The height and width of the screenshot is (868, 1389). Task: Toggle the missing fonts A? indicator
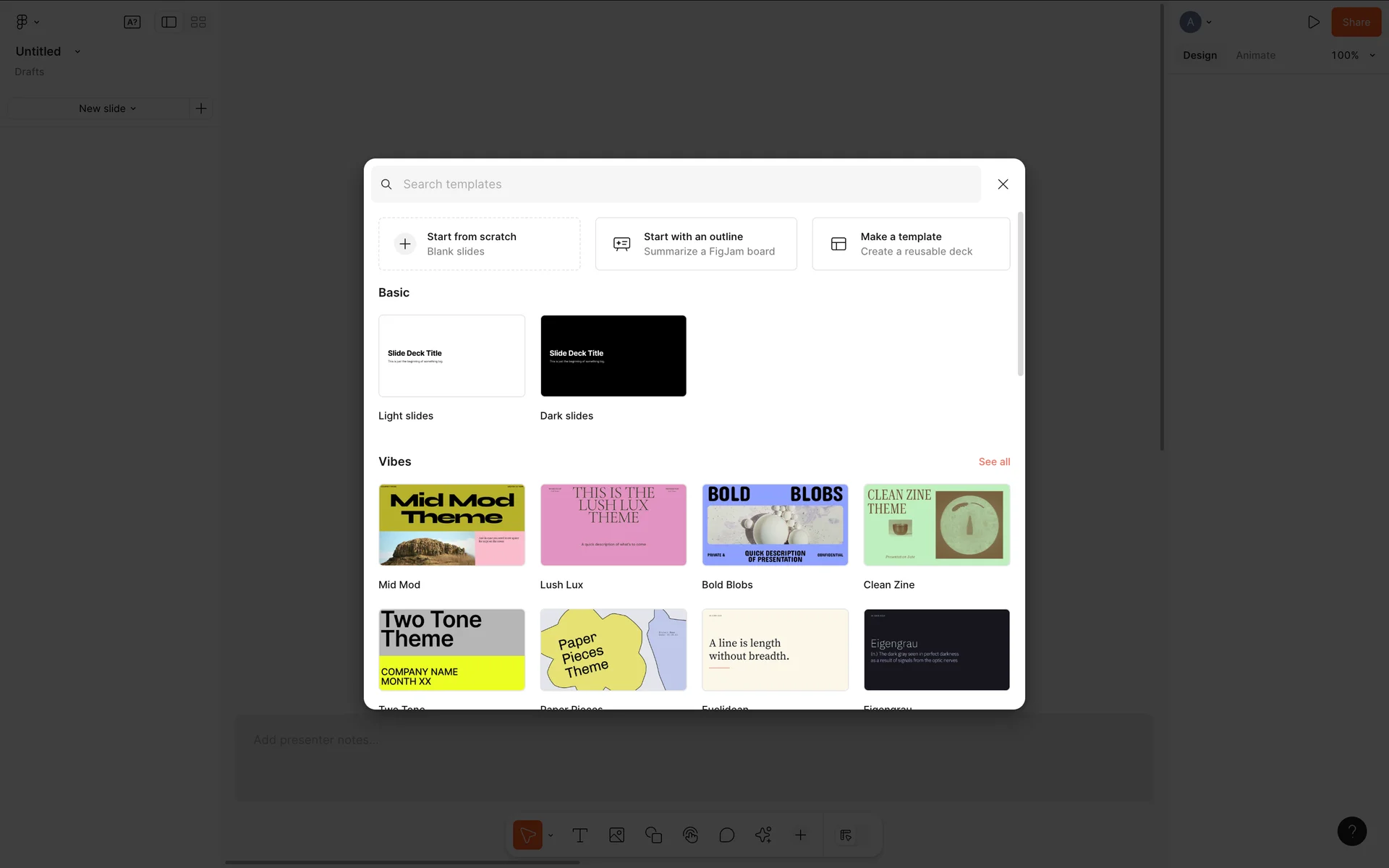(x=132, y=22)
